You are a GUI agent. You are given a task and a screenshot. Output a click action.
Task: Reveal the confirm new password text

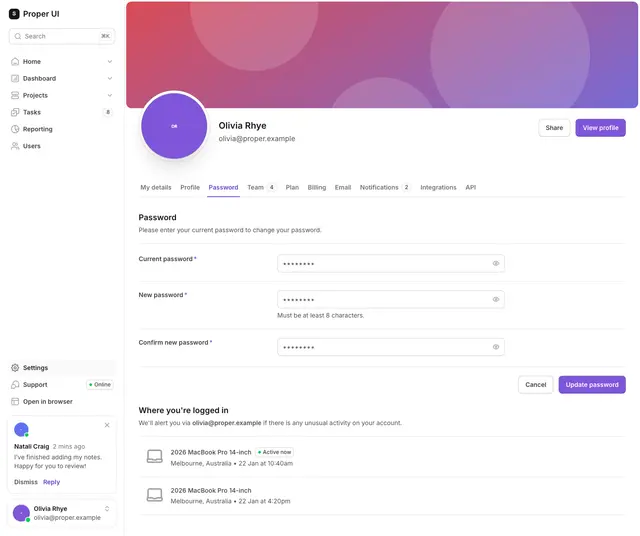click(496, 347)
